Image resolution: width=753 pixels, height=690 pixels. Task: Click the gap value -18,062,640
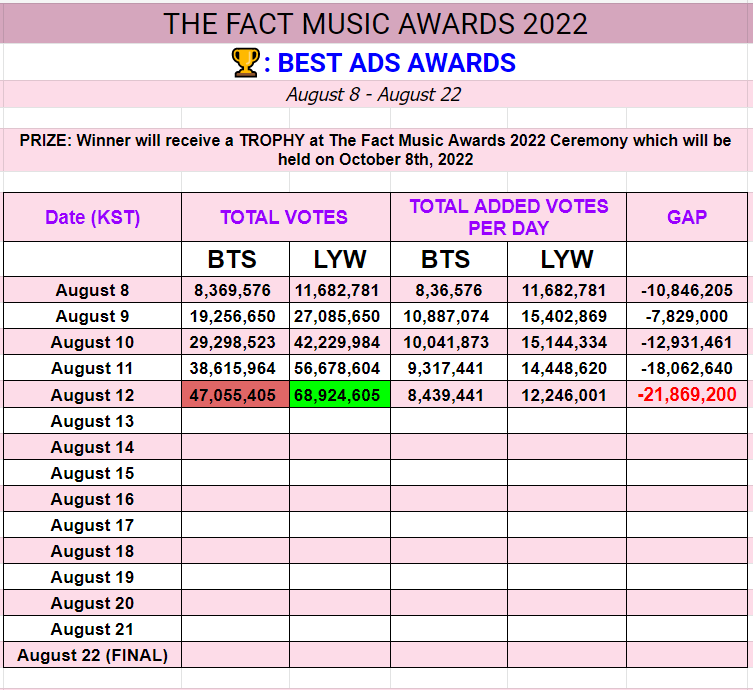[687, 368]
